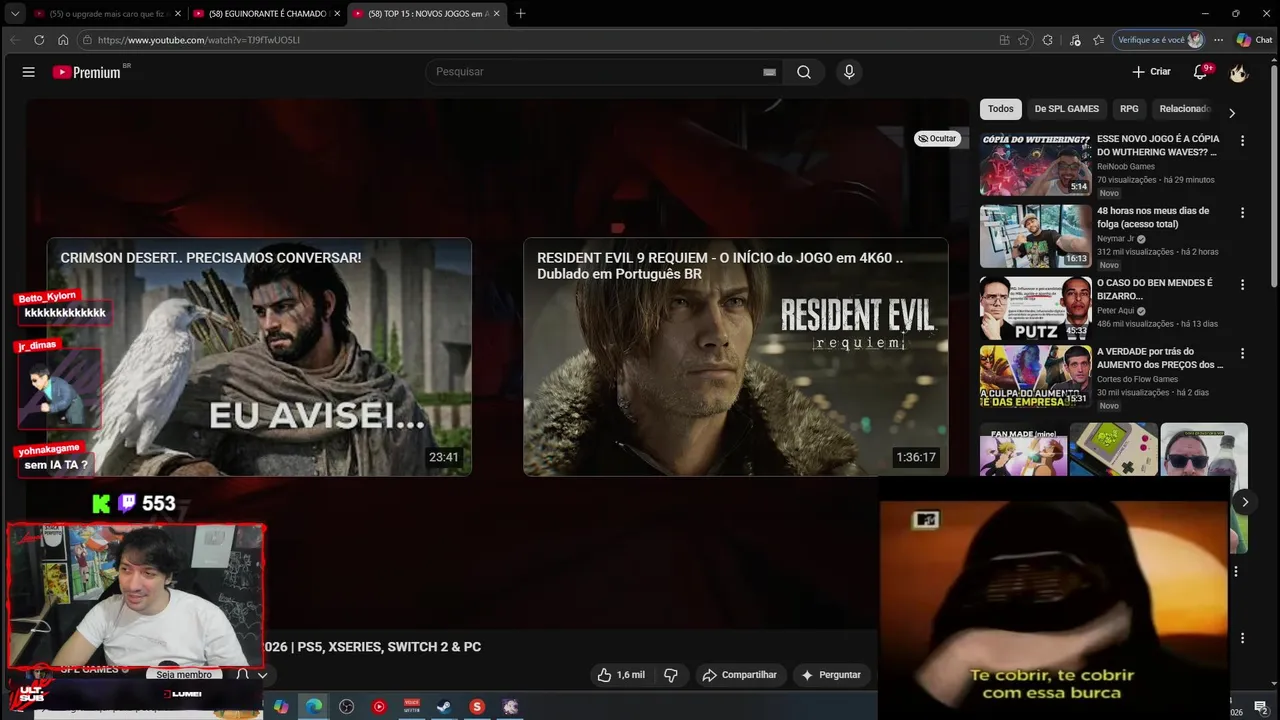Viewport: 1280px width, 720px height.
Task: Open Voicemeeter from the taskbar
Action: click(x=411, y=707)
